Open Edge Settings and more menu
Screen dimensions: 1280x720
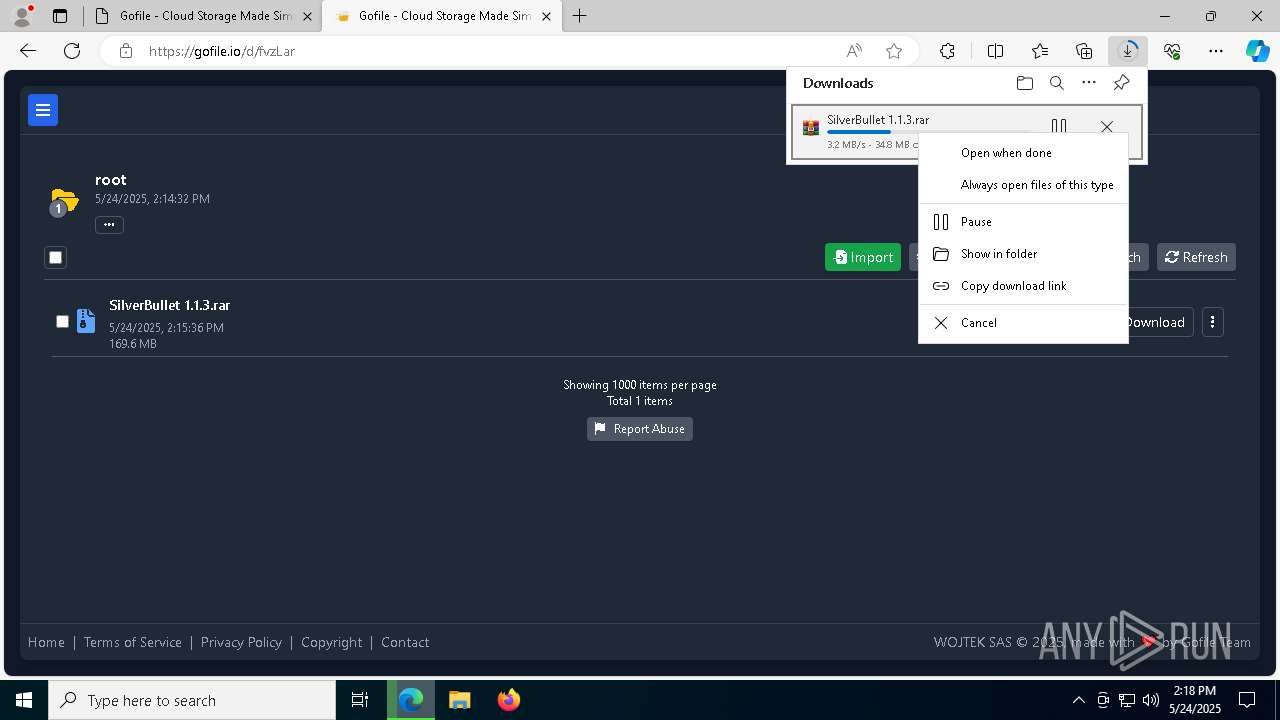pyautogui.click(x=1216, y=51)
